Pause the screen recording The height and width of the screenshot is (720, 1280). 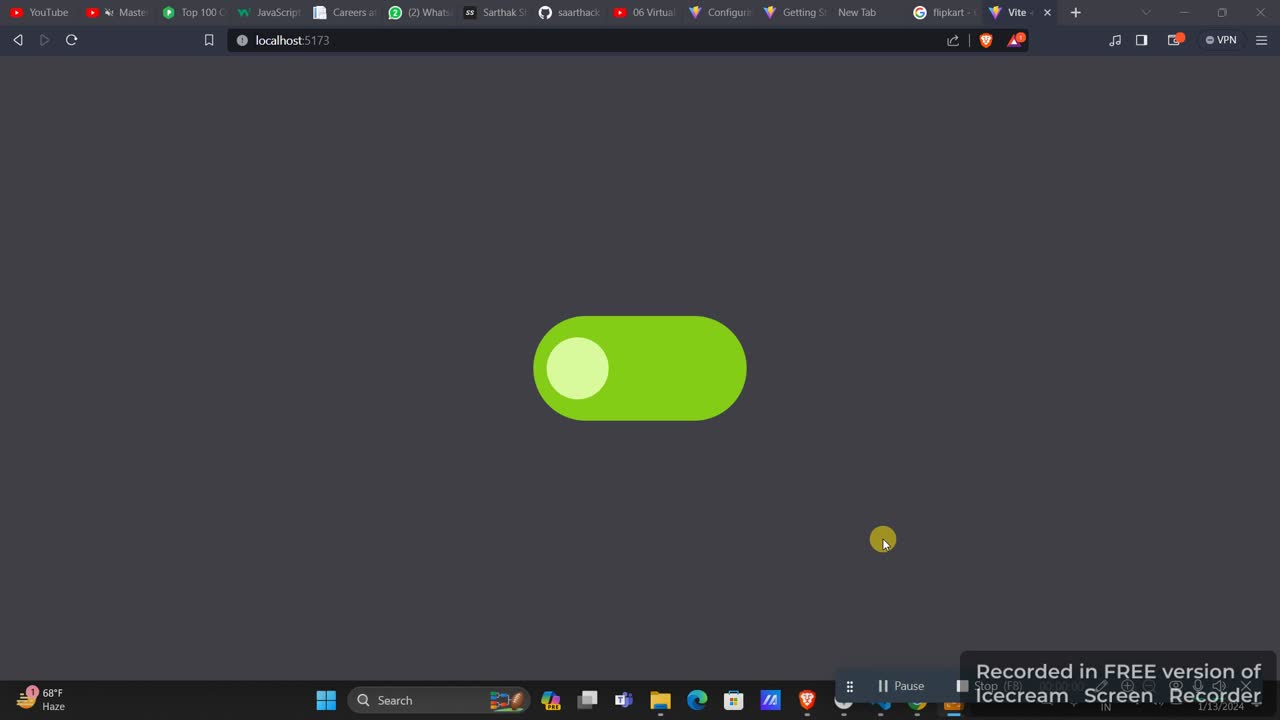[901, 686]
